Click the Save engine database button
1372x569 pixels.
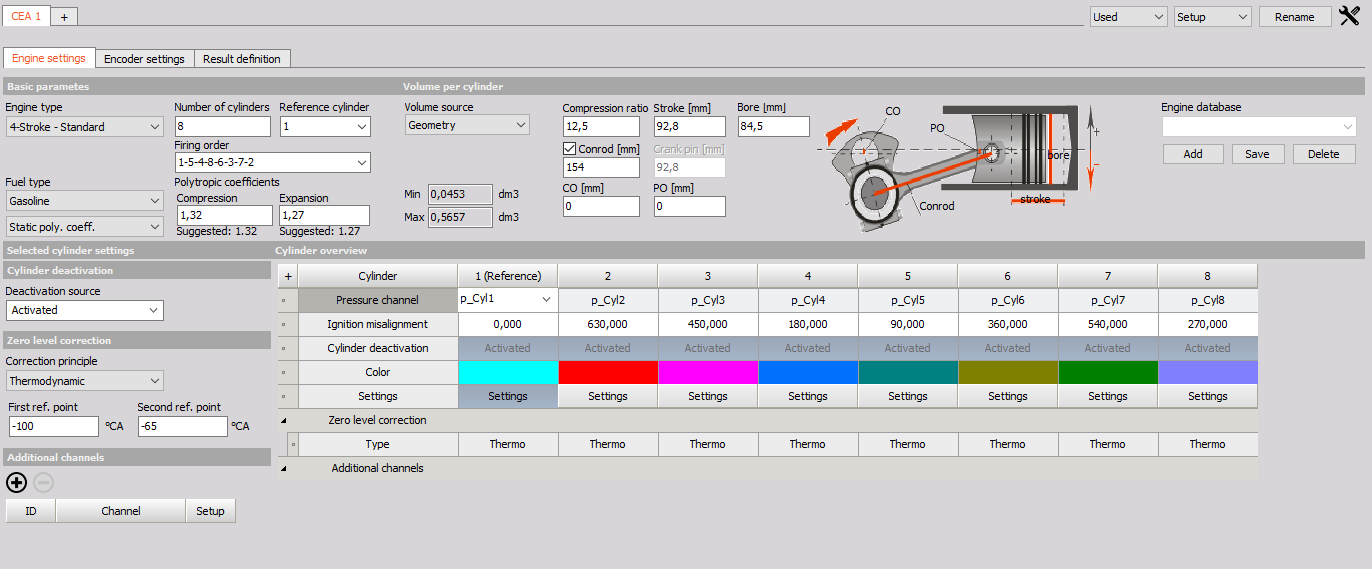pyautogui.click(x=1258, y=154)
